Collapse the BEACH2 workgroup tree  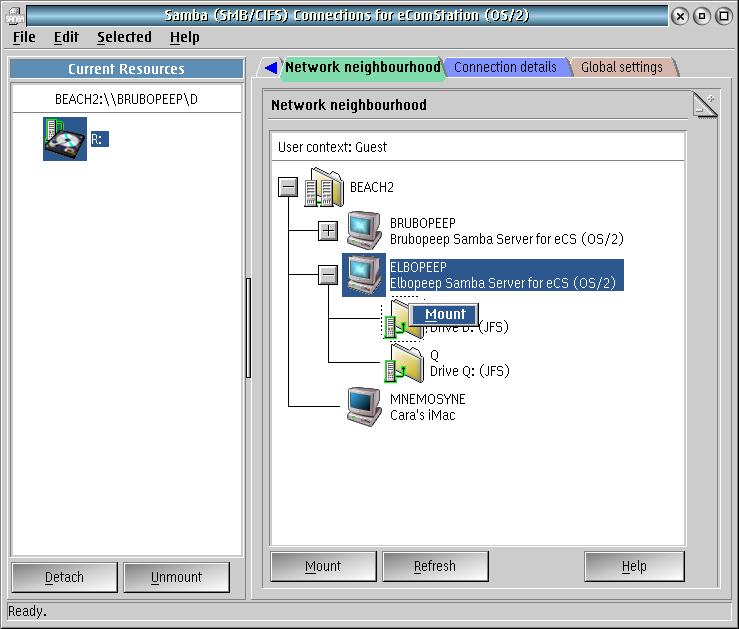287,187
